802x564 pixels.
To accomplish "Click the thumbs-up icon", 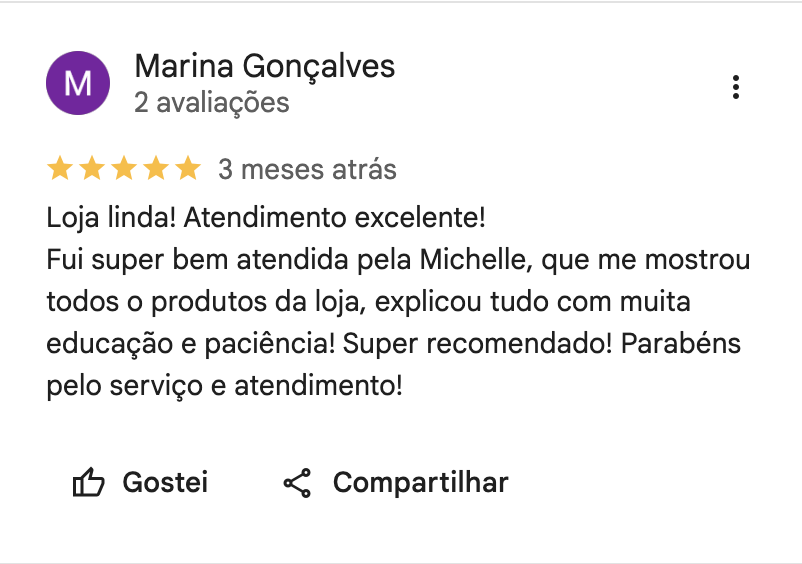I will [89, 483].
